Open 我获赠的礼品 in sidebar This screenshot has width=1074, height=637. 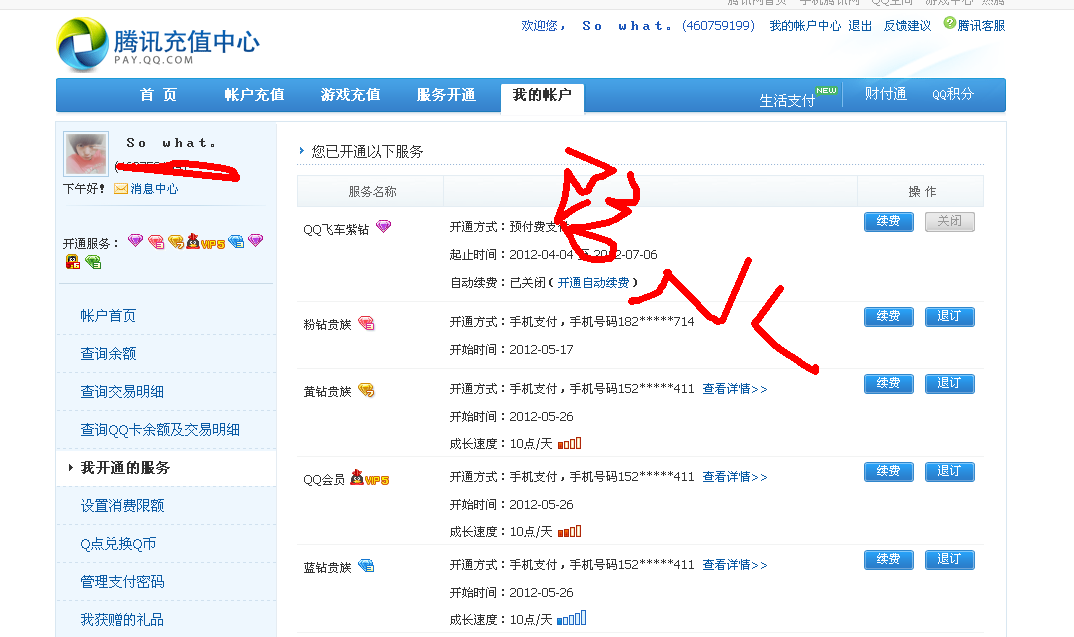point(123,620)
